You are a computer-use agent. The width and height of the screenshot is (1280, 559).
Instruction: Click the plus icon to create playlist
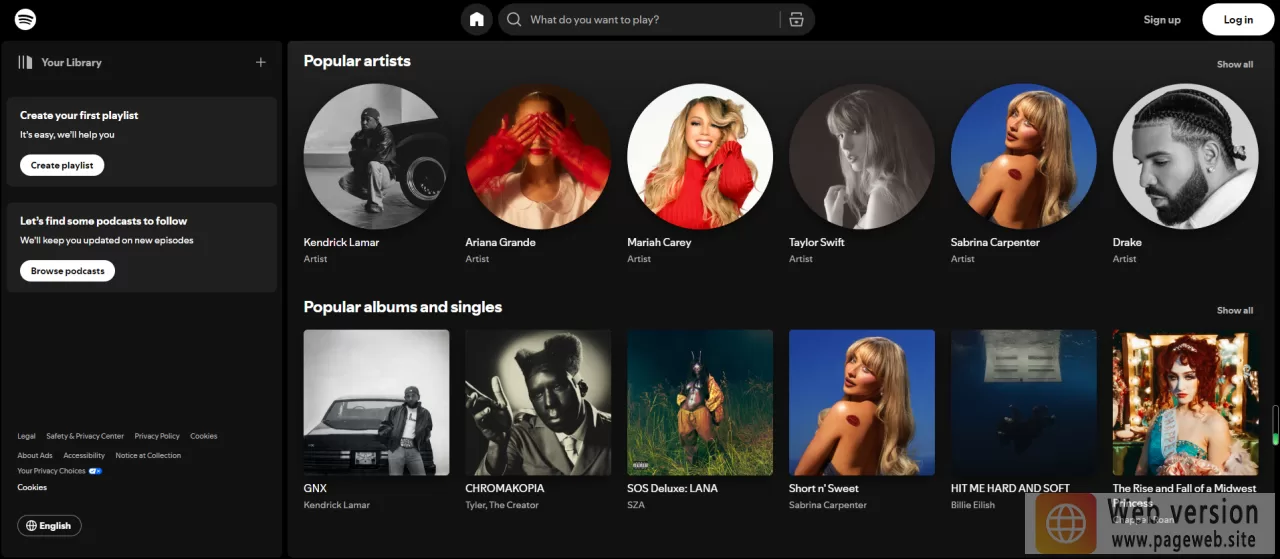pos(261,62)
